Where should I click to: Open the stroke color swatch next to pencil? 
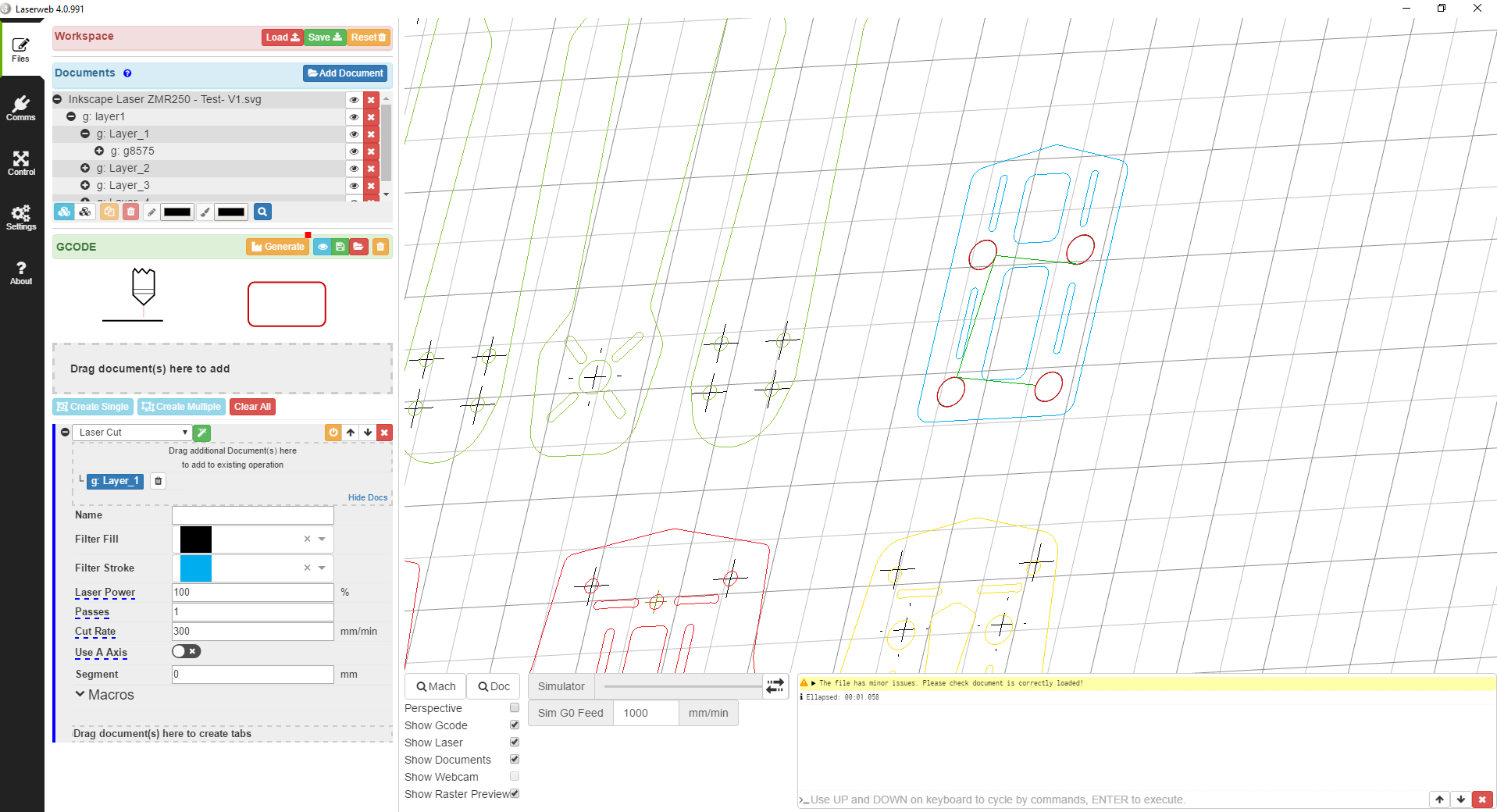[177, 212]
